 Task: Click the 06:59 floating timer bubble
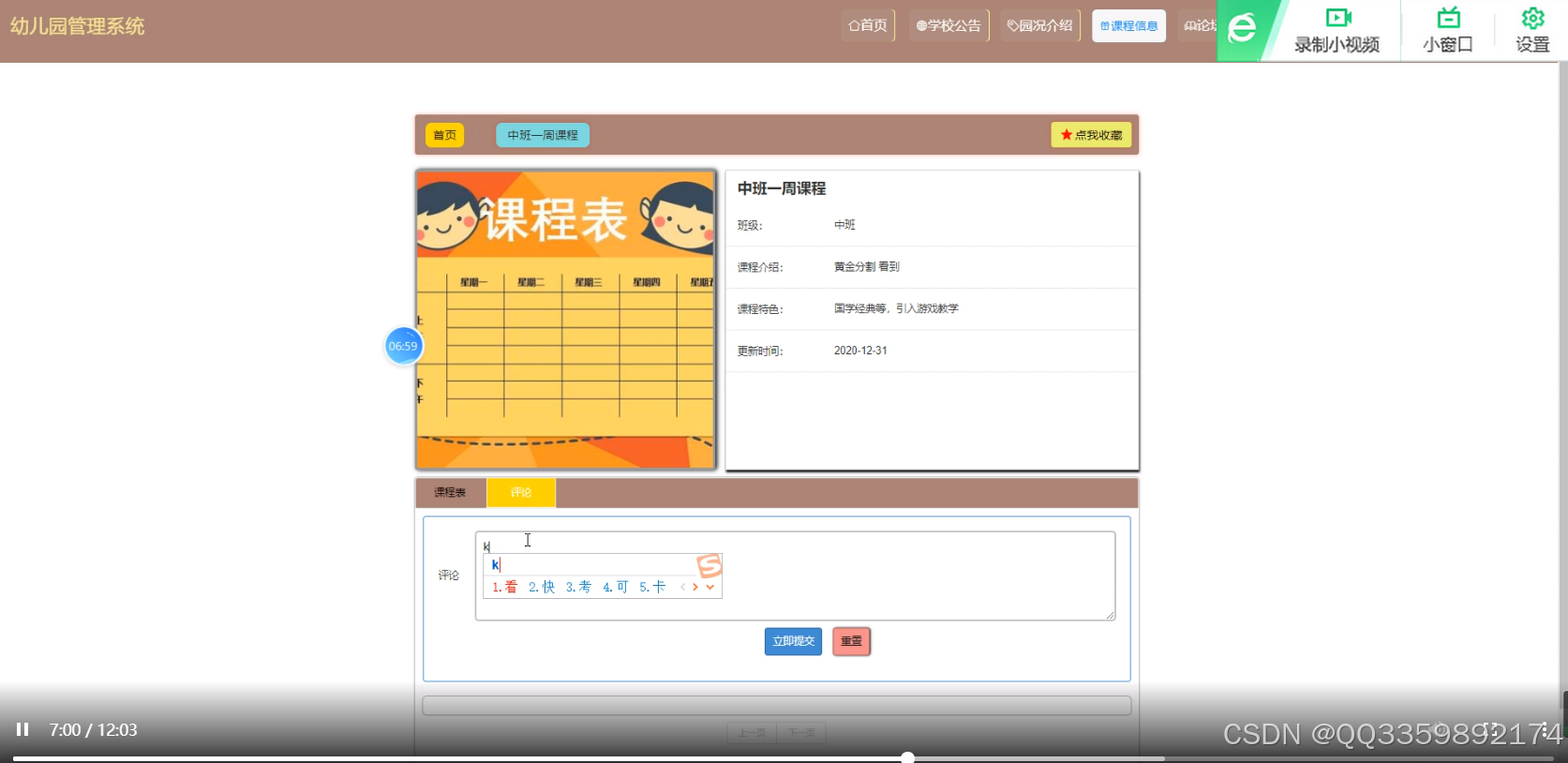pyautogui.click(x=404, y=346)
